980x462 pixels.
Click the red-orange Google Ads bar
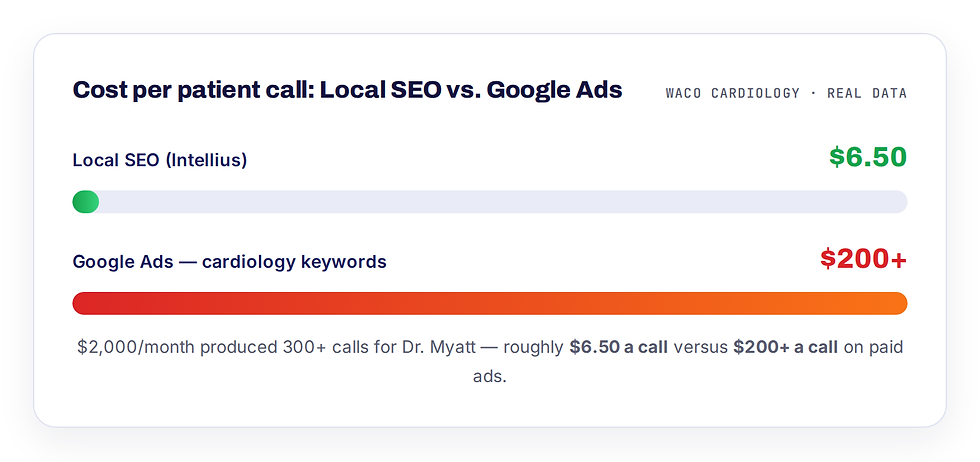[490, 303]
